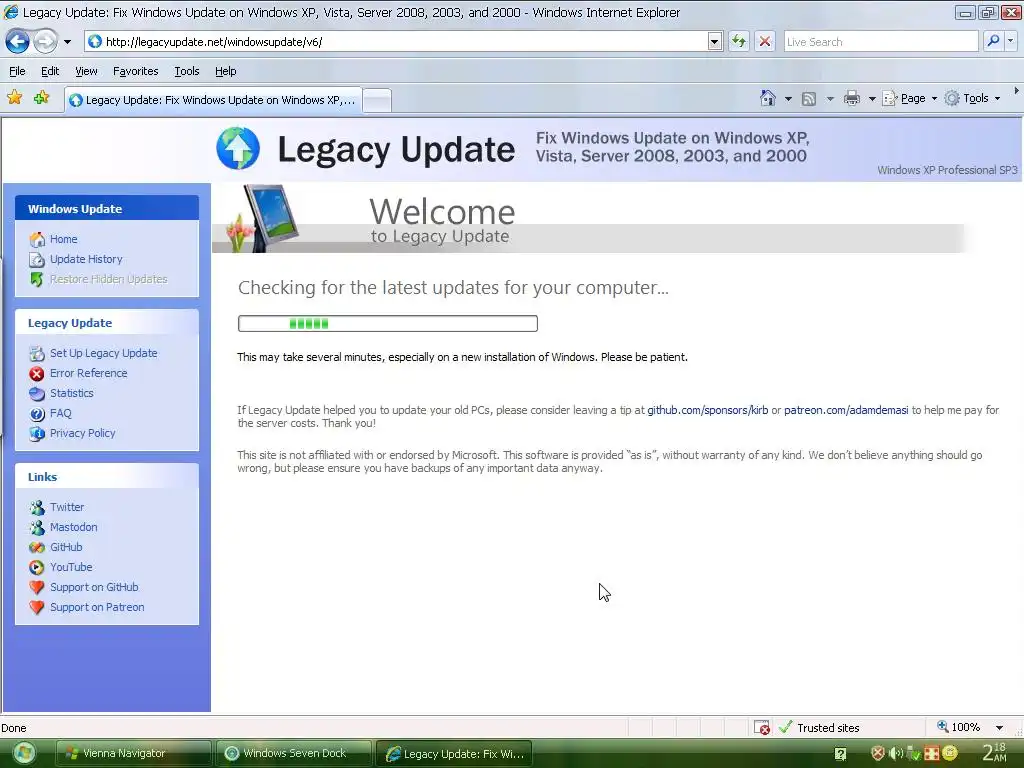Click the Add to Favorites star-plus icon

(x=41, y=98)
